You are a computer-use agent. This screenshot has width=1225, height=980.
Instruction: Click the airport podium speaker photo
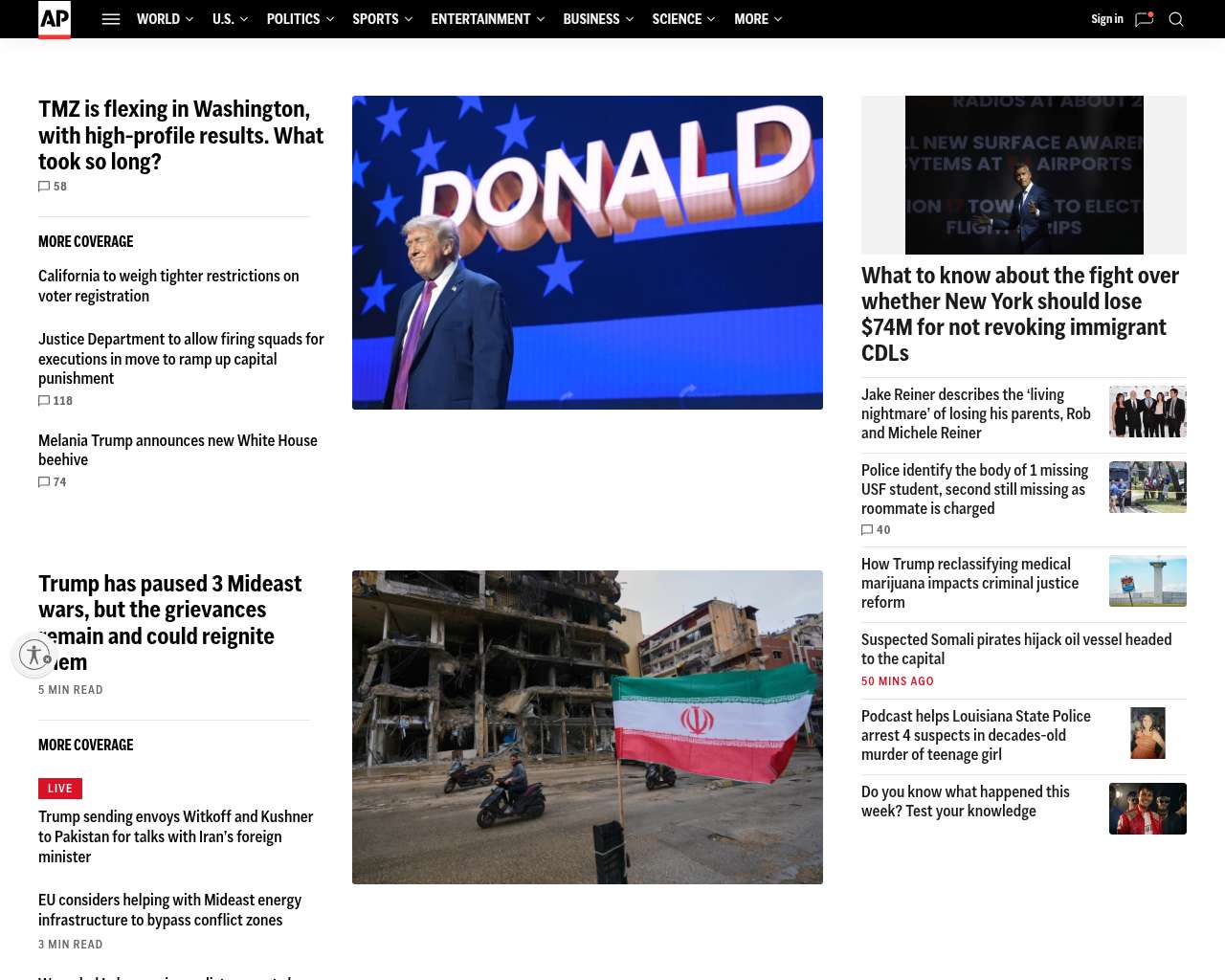[x=1024, y=175]
